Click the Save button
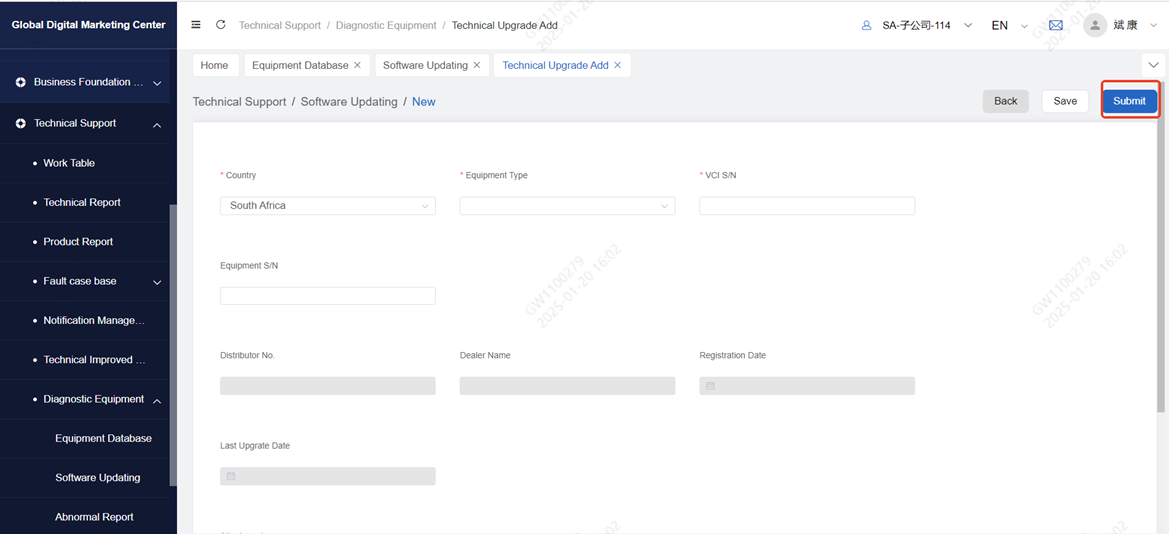The height and width of the screenshot is (534, 1169). tap(1065, 101)
